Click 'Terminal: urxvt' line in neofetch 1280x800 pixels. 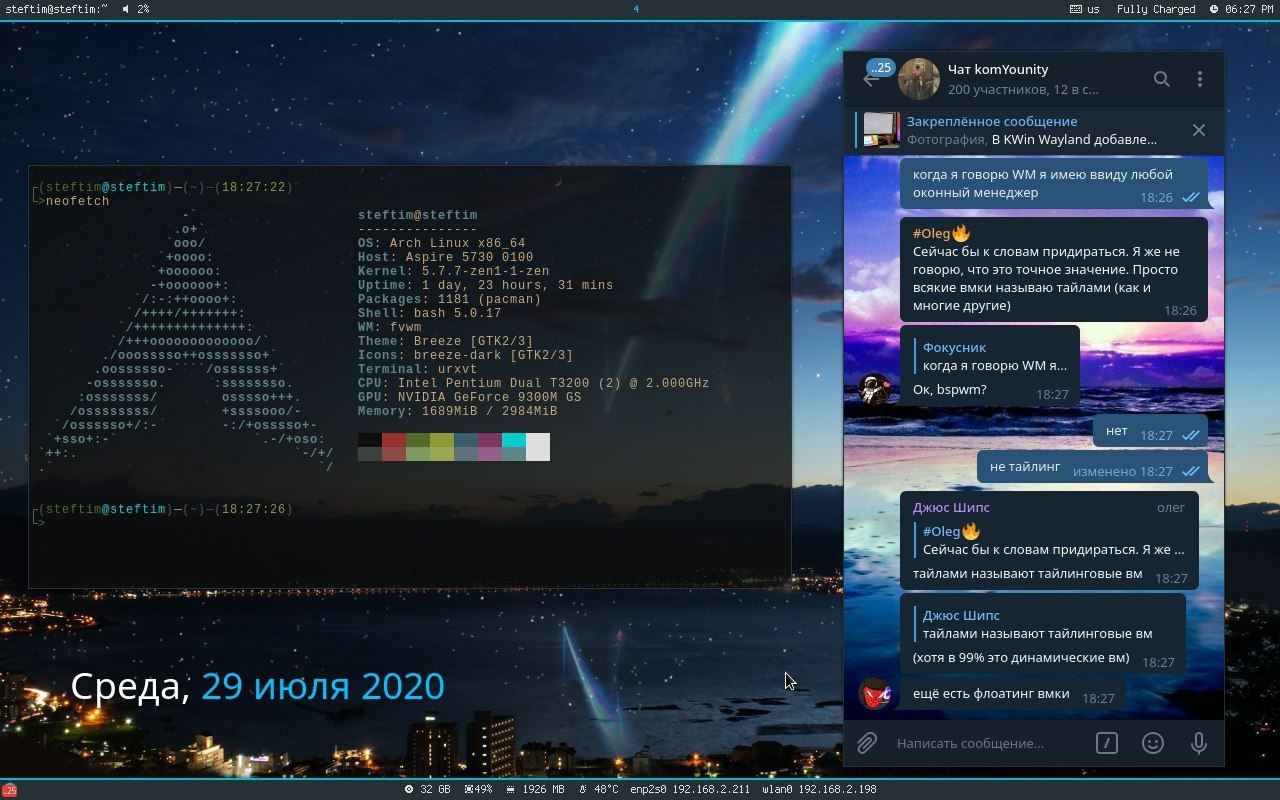point(417,369)
